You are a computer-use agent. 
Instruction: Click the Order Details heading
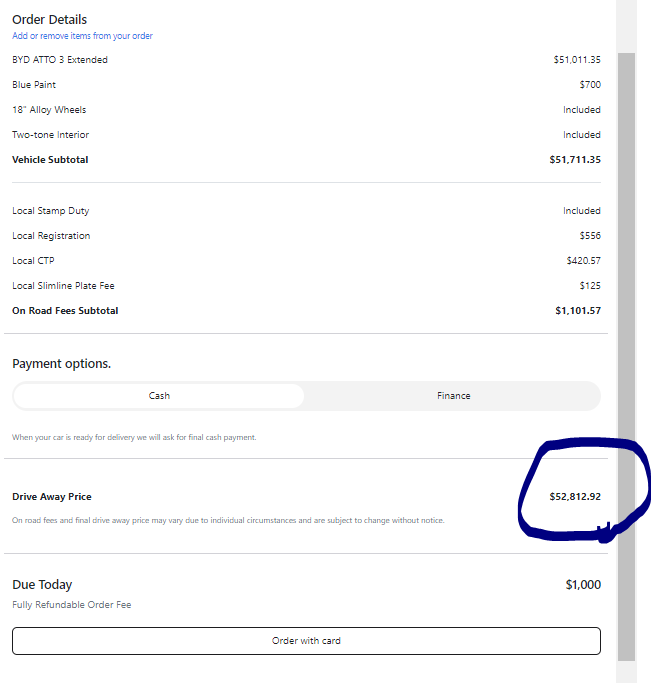coord(49,19)
